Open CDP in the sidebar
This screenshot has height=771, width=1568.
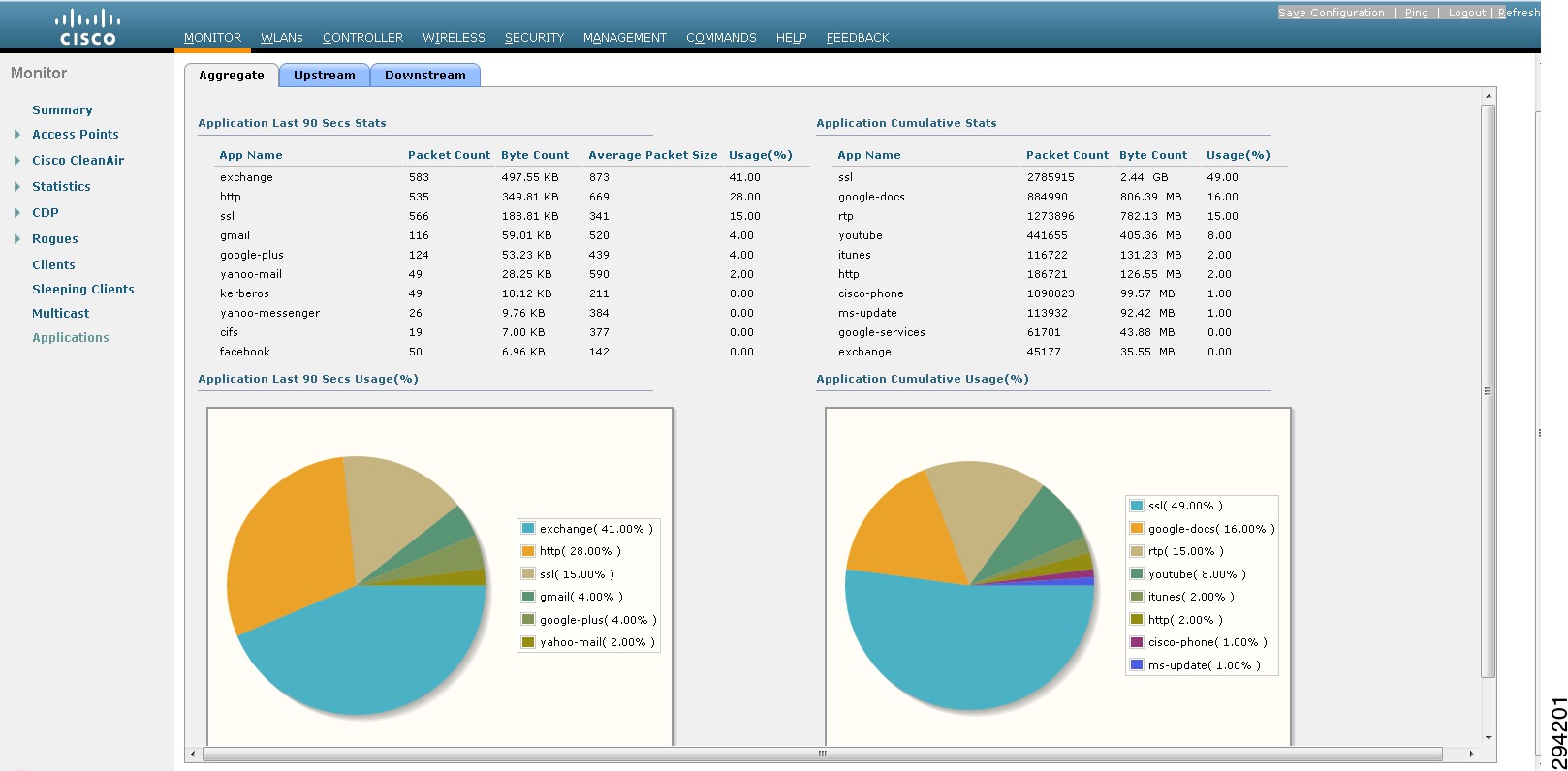tap(46, 213)
